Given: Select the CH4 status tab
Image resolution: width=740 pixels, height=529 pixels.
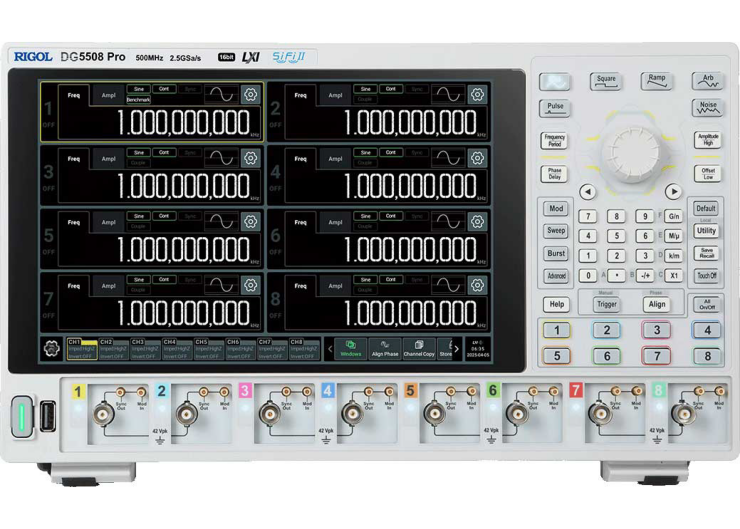Looking at the screenshot, I should (x=177, y=349).
